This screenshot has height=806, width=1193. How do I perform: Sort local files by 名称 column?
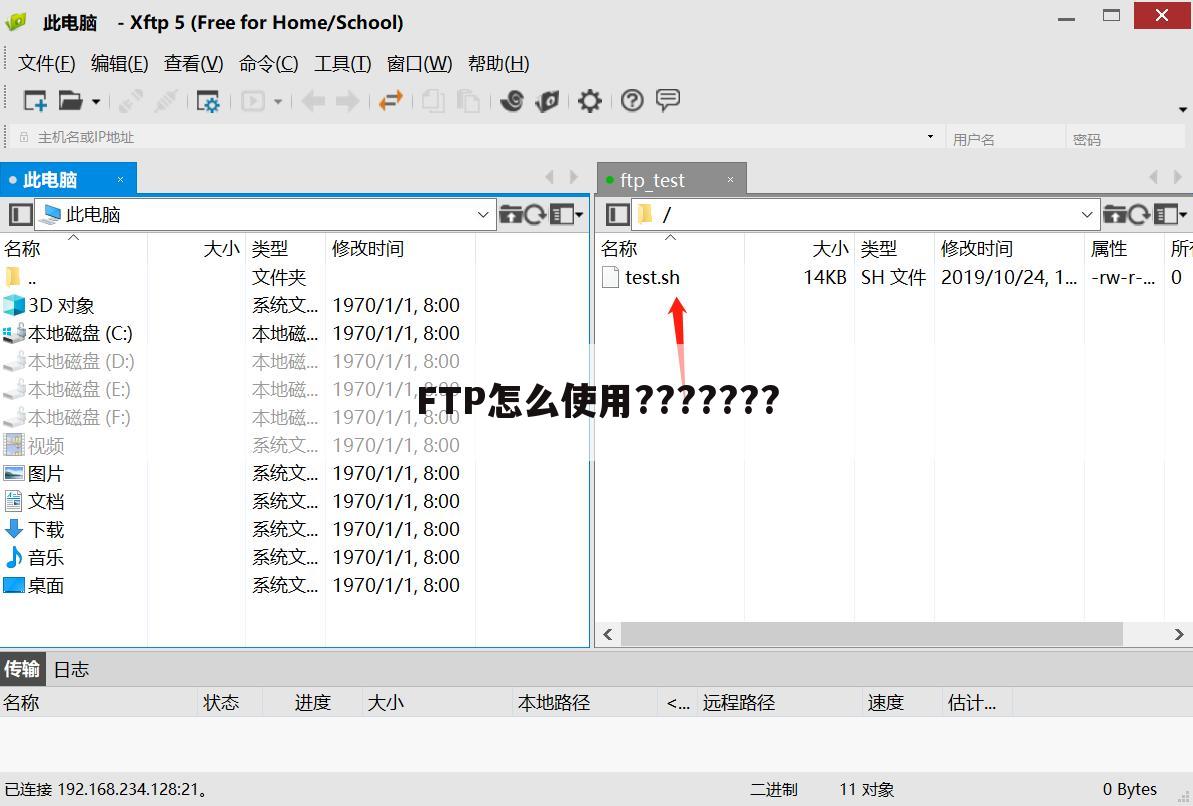coord(74,248)
